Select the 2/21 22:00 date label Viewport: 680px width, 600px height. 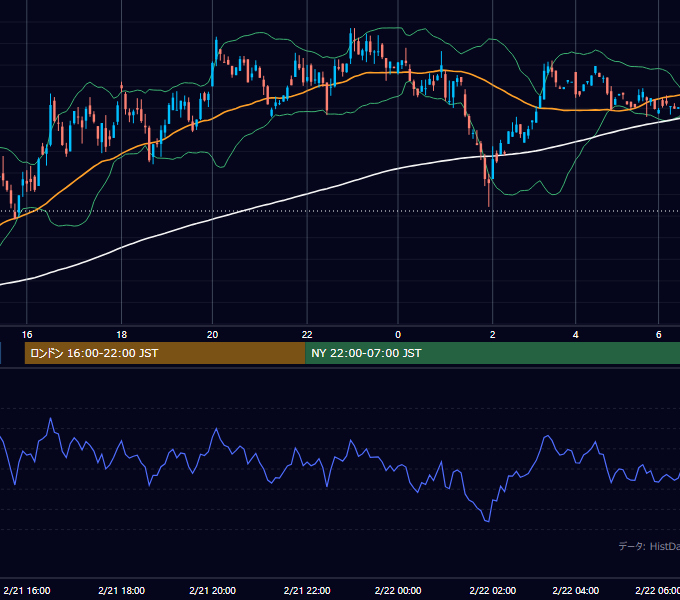point(307,590)
